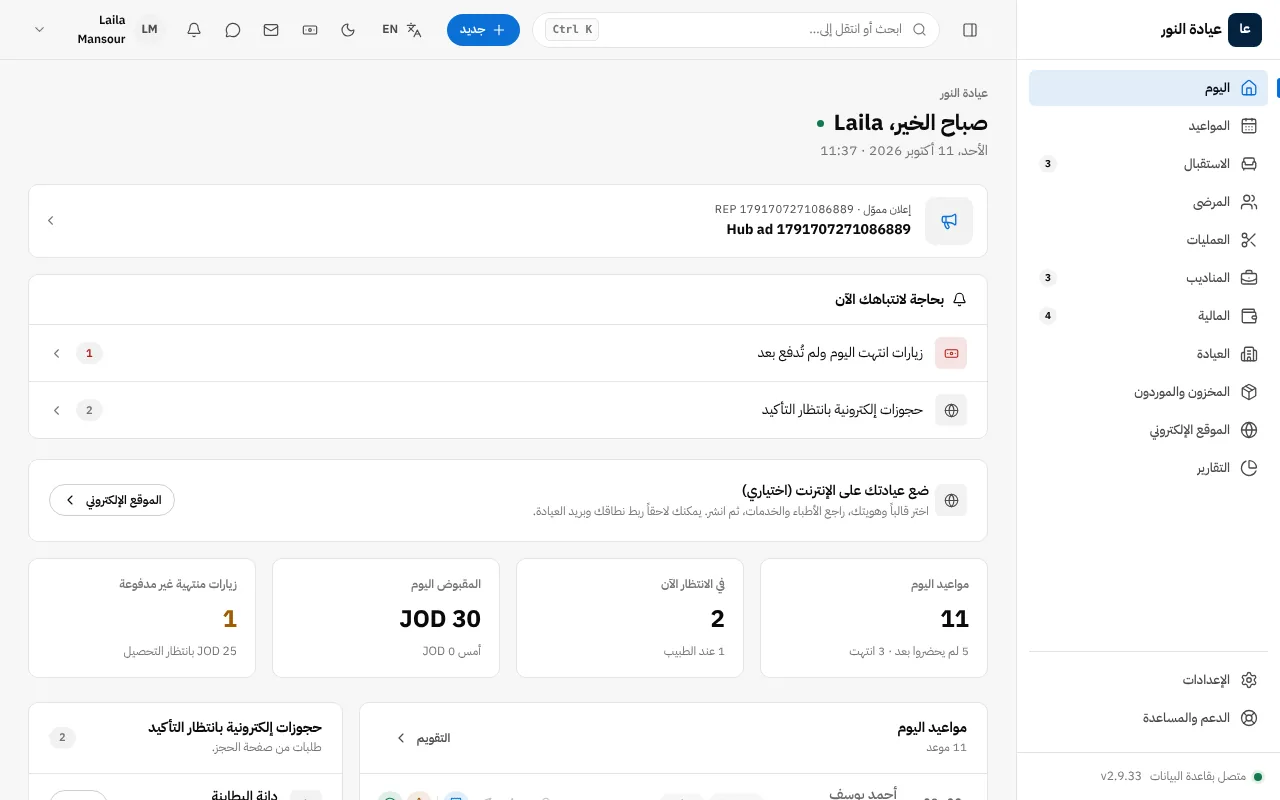The width and height of the screenshot is (1280, 800).
Task: Click the العيادة building icon
Action: point(1249,354)
